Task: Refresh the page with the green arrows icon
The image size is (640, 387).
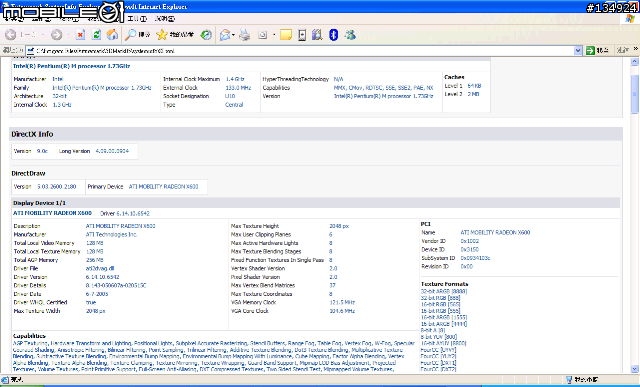Action: (x=96, y=35)
